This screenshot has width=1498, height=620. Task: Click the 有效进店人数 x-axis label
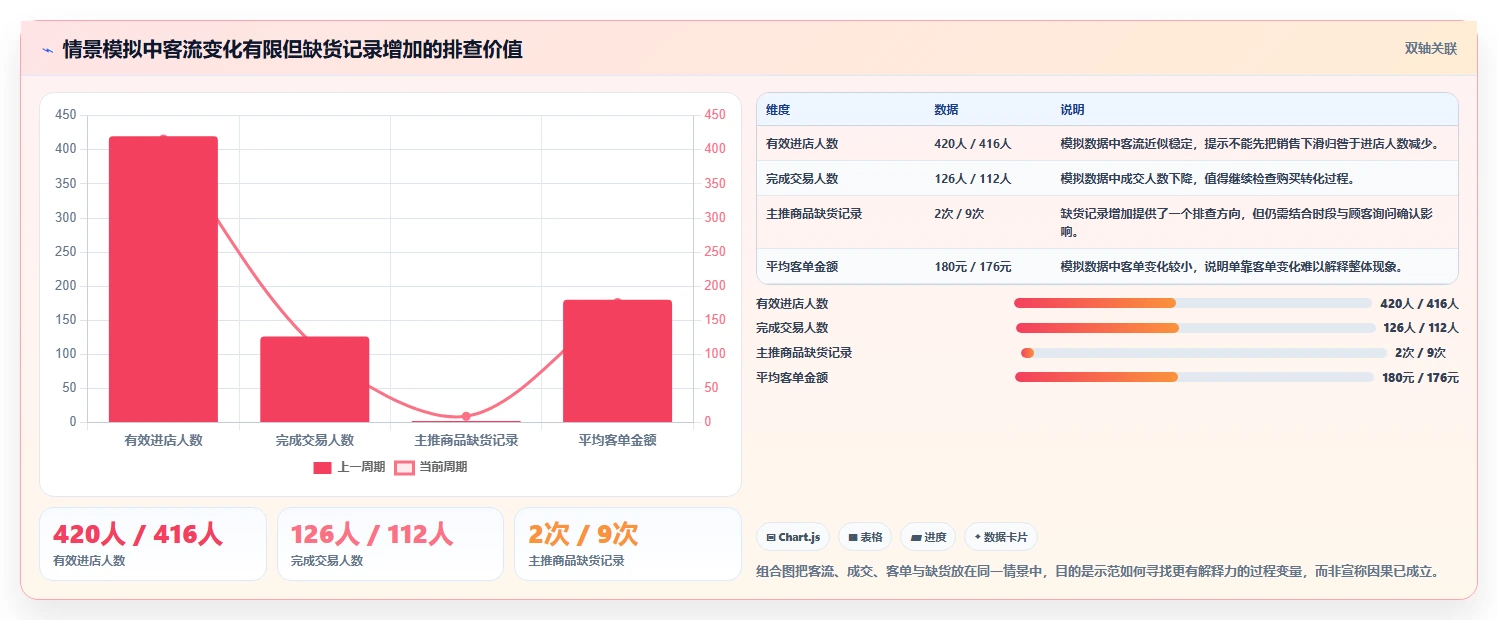coord(163,440)
